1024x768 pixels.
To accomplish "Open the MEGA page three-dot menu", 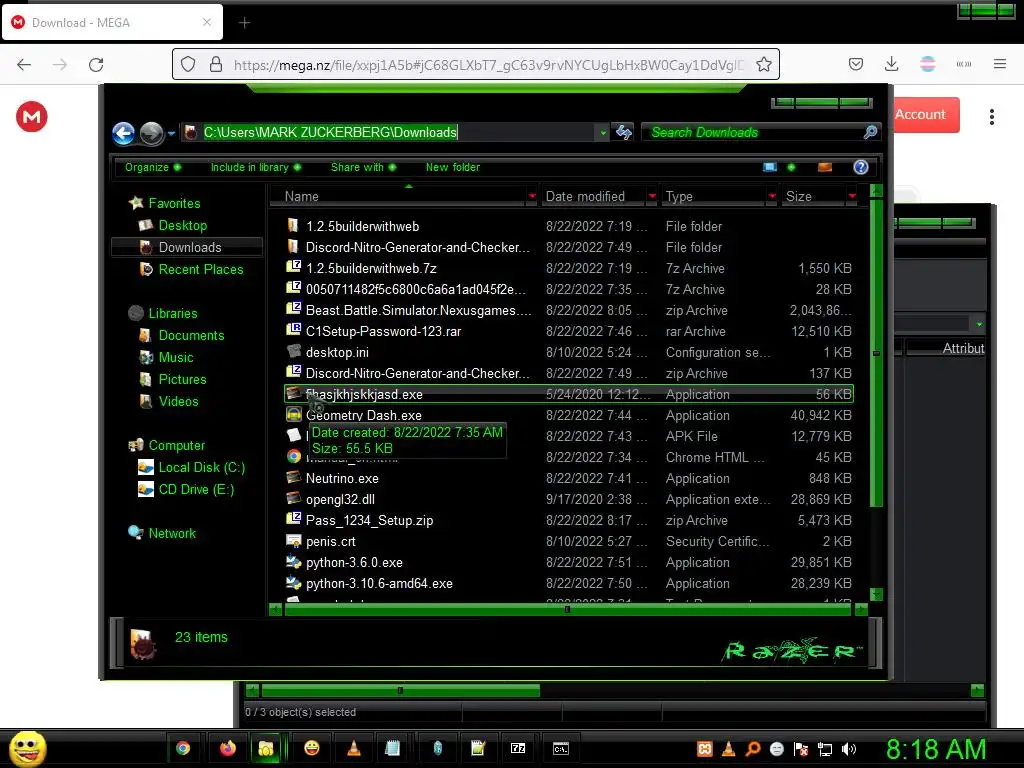I will (x=991, y=117).
